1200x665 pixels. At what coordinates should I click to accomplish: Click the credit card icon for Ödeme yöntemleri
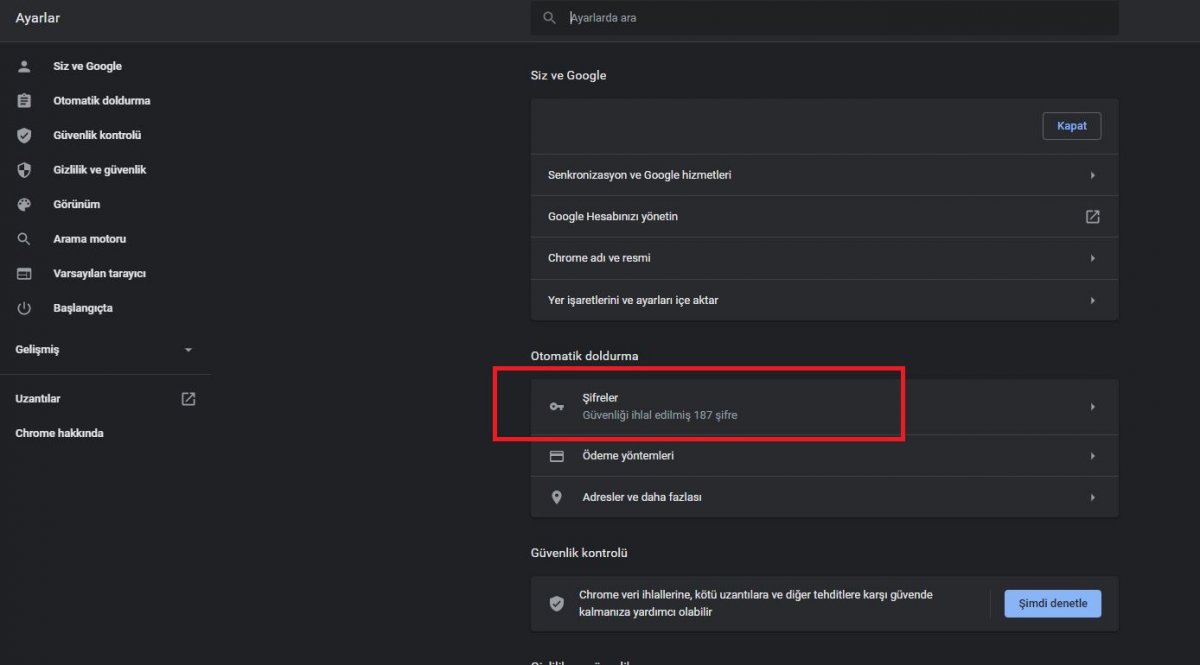click(x=557, y=455)
